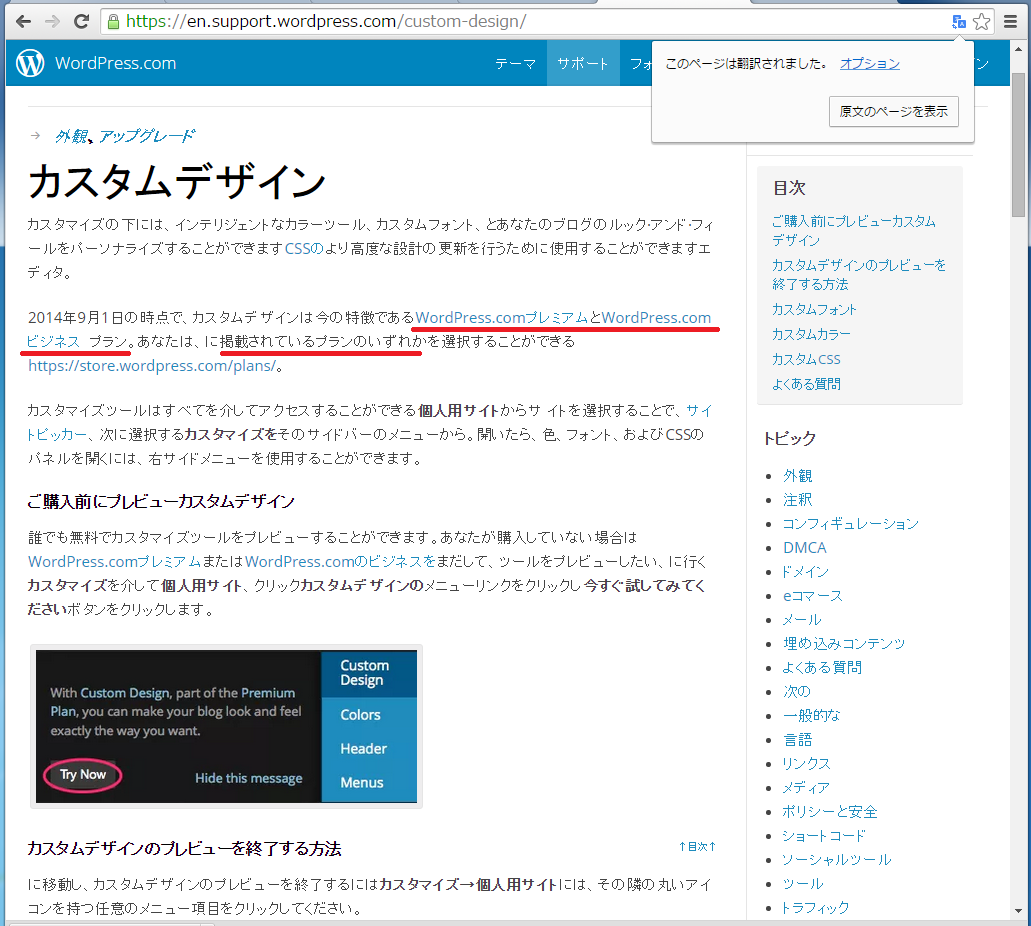Click the オプション link in translate popup

(x=869, y=64)
